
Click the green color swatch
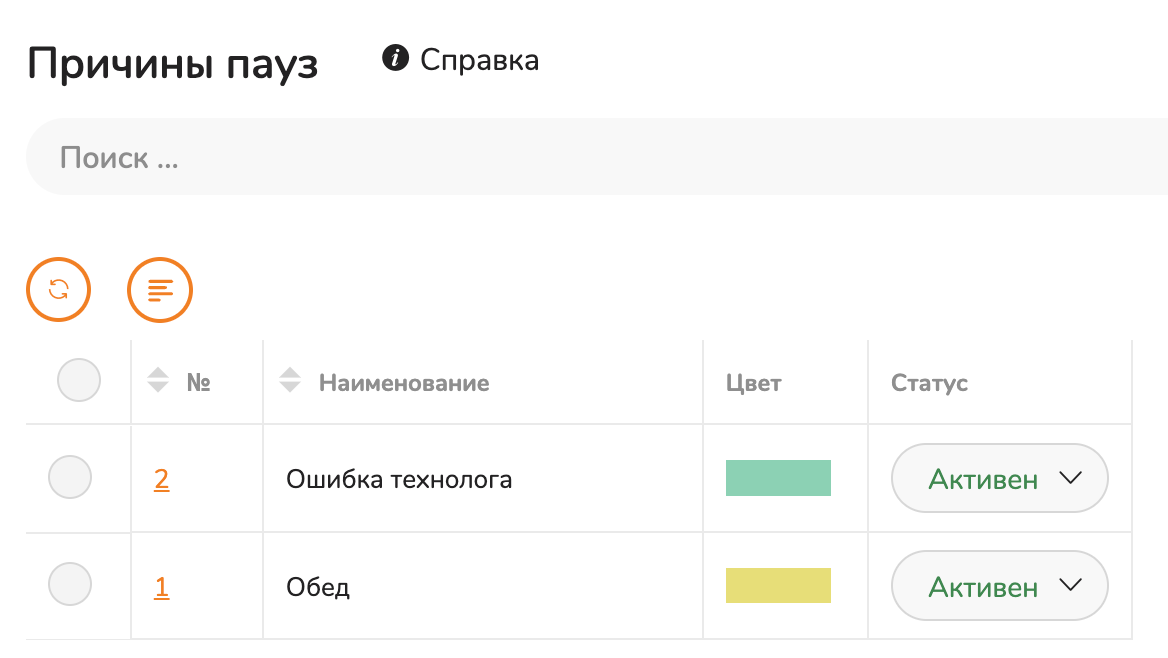click(778, 478)
